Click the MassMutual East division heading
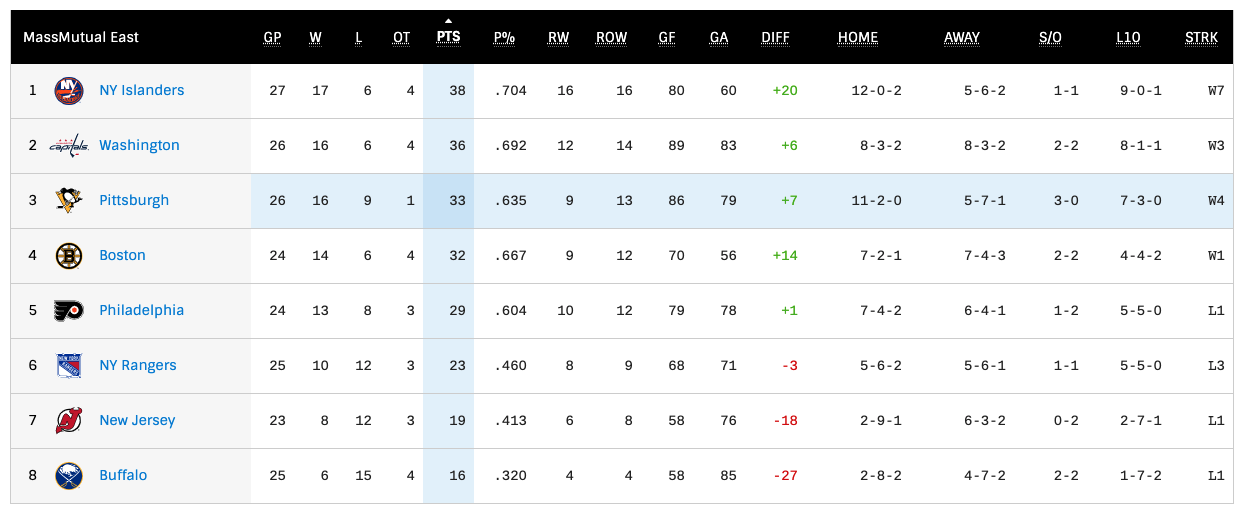The image size is (1244, 525). click(81, 38)
